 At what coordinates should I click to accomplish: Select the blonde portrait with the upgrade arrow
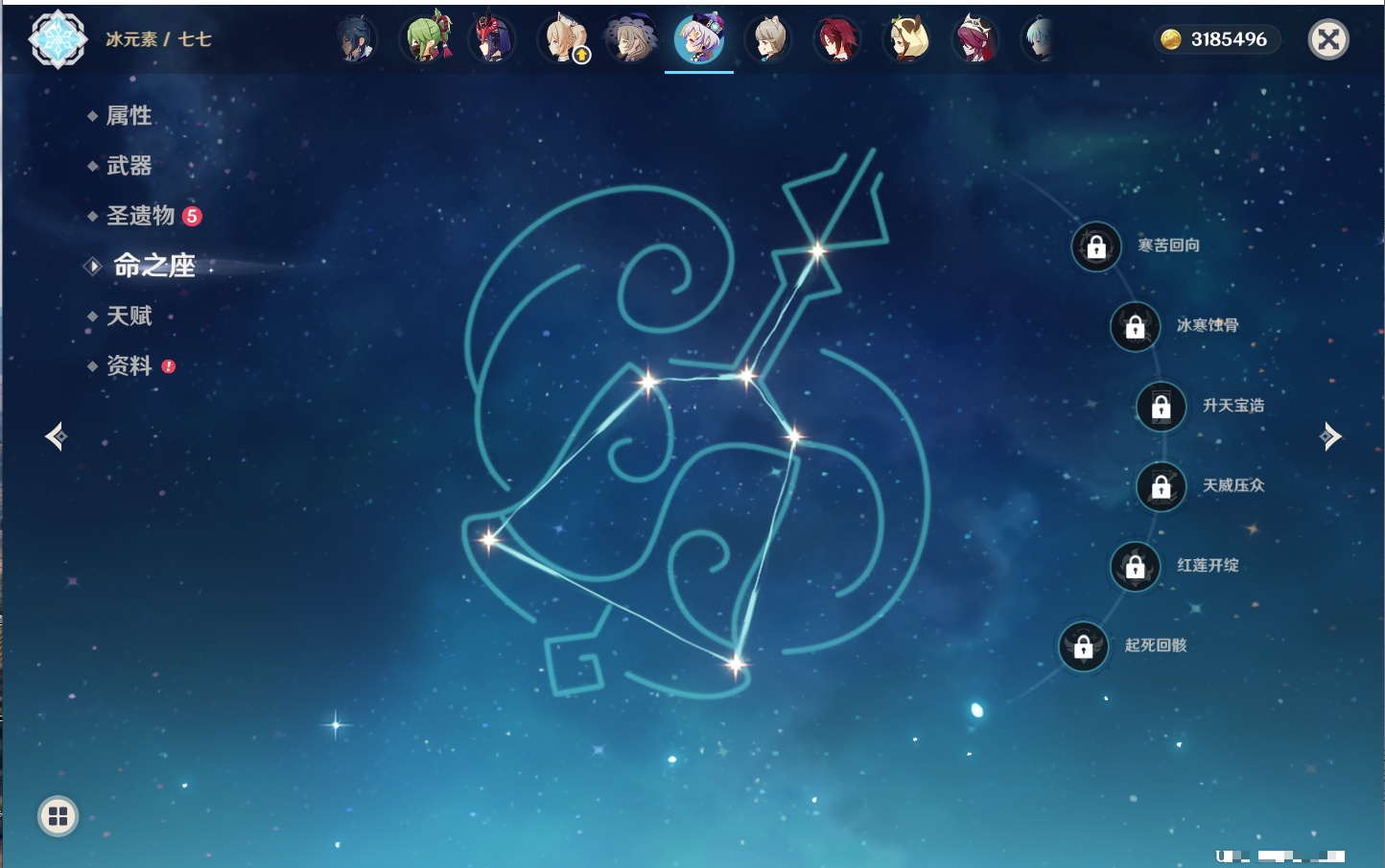563,39
